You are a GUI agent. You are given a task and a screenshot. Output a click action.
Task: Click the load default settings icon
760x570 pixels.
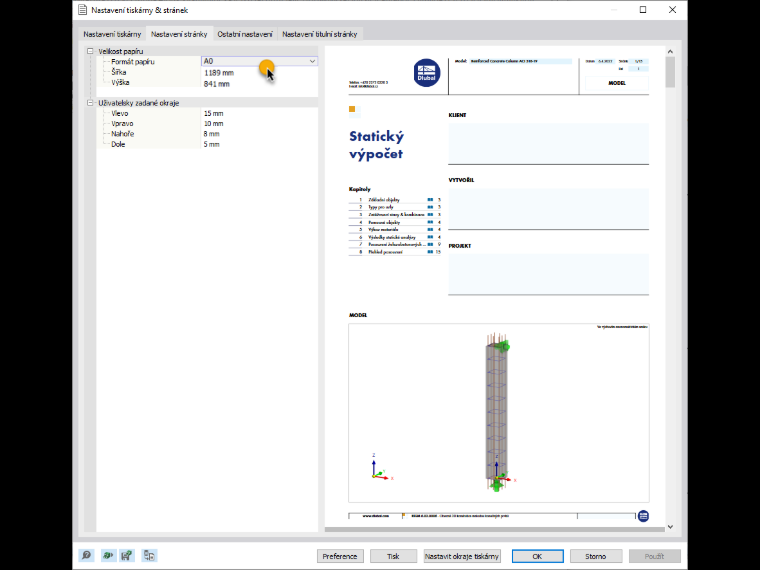coord(108,555)
